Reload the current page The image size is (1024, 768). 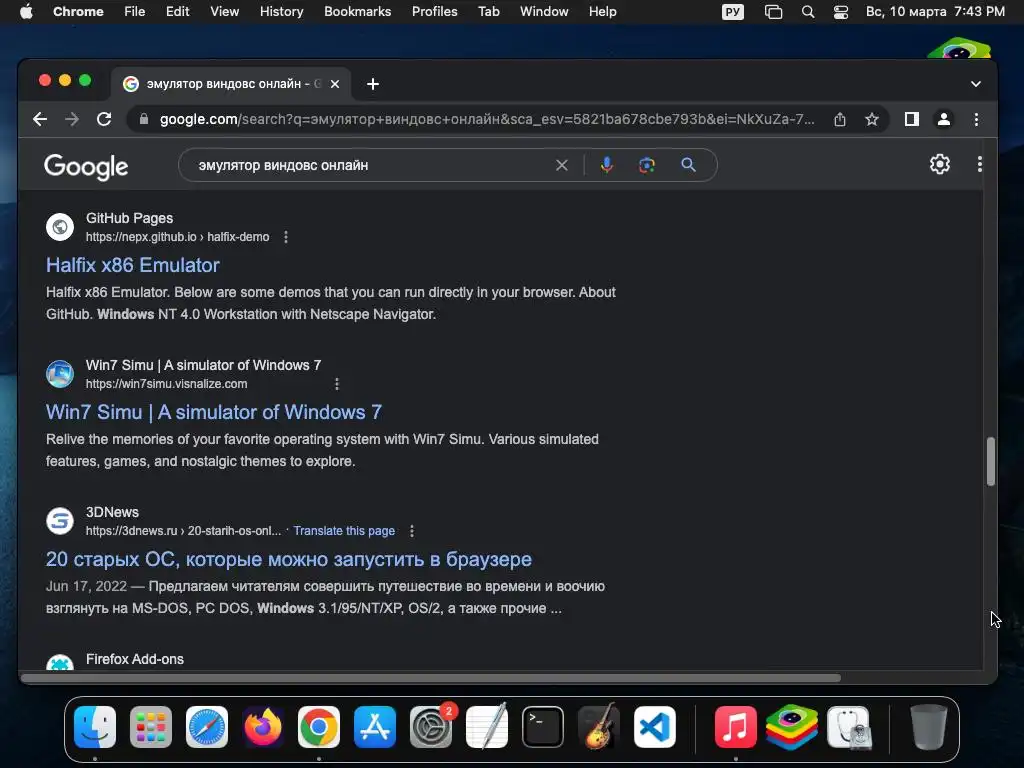point(104,120)
